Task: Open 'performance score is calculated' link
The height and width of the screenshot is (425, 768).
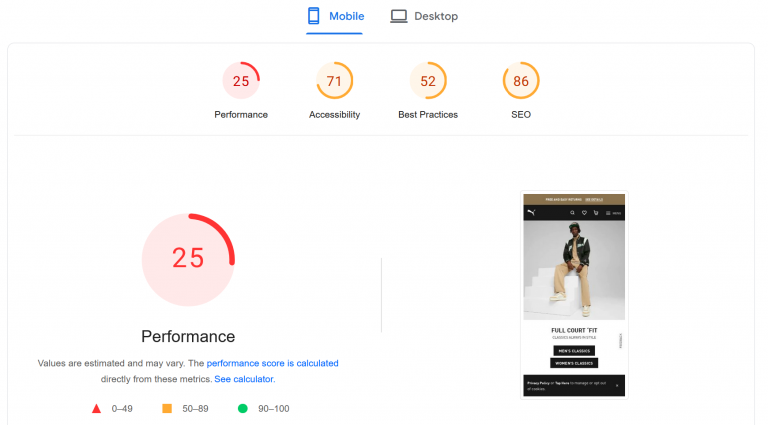Action: click(x=272, y=363)
